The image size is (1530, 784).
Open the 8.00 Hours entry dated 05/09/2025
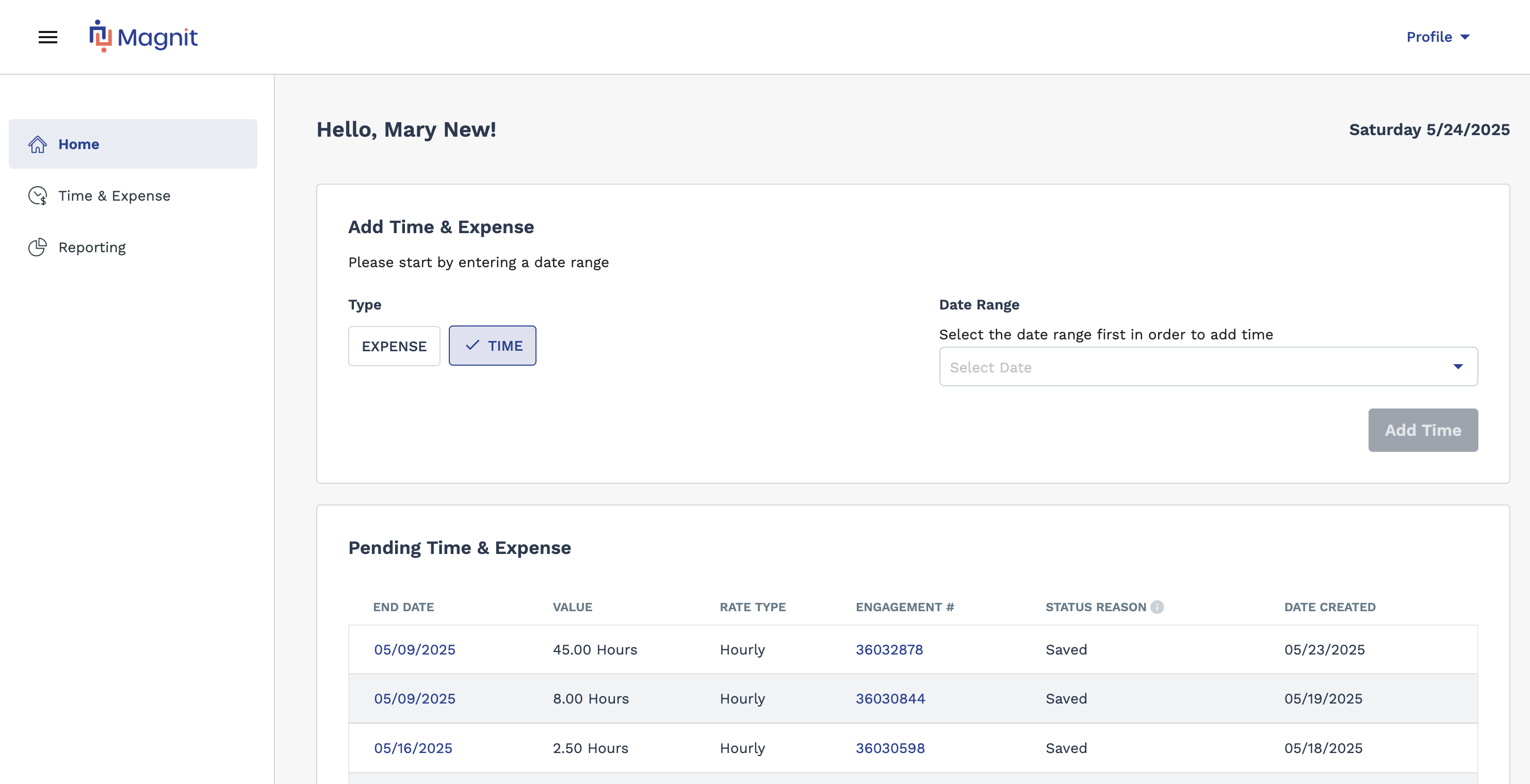coord(415,698)
